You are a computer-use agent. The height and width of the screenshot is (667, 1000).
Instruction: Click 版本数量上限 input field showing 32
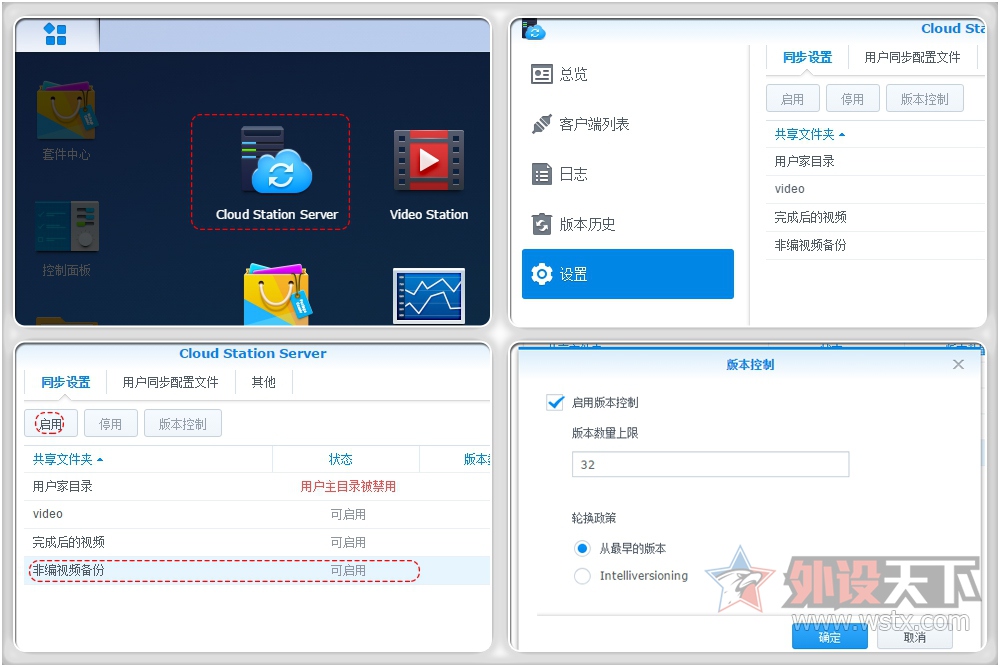[x=710, y=464]
